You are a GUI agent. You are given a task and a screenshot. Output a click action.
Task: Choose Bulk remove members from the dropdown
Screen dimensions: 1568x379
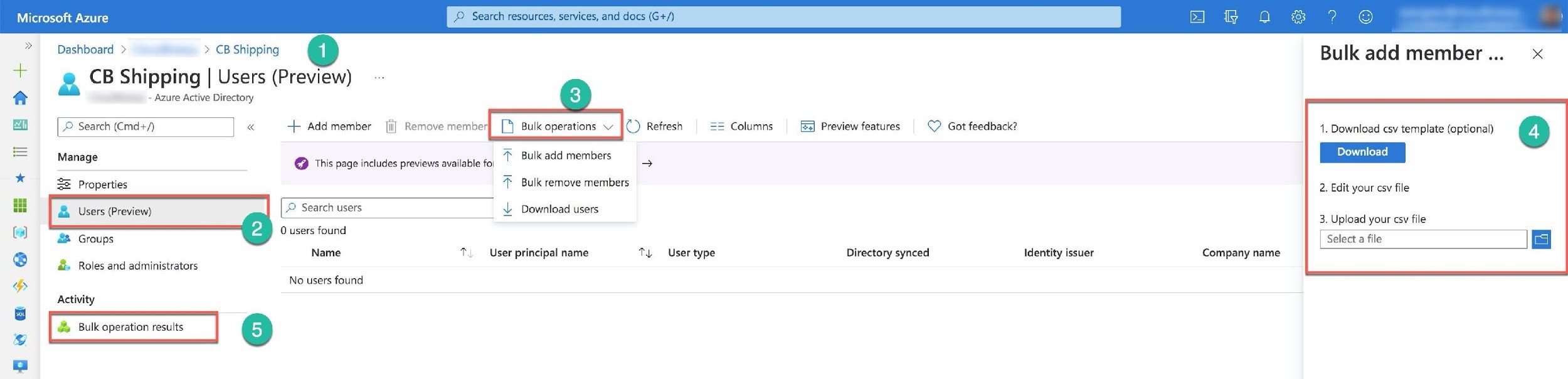pos(565,183)
